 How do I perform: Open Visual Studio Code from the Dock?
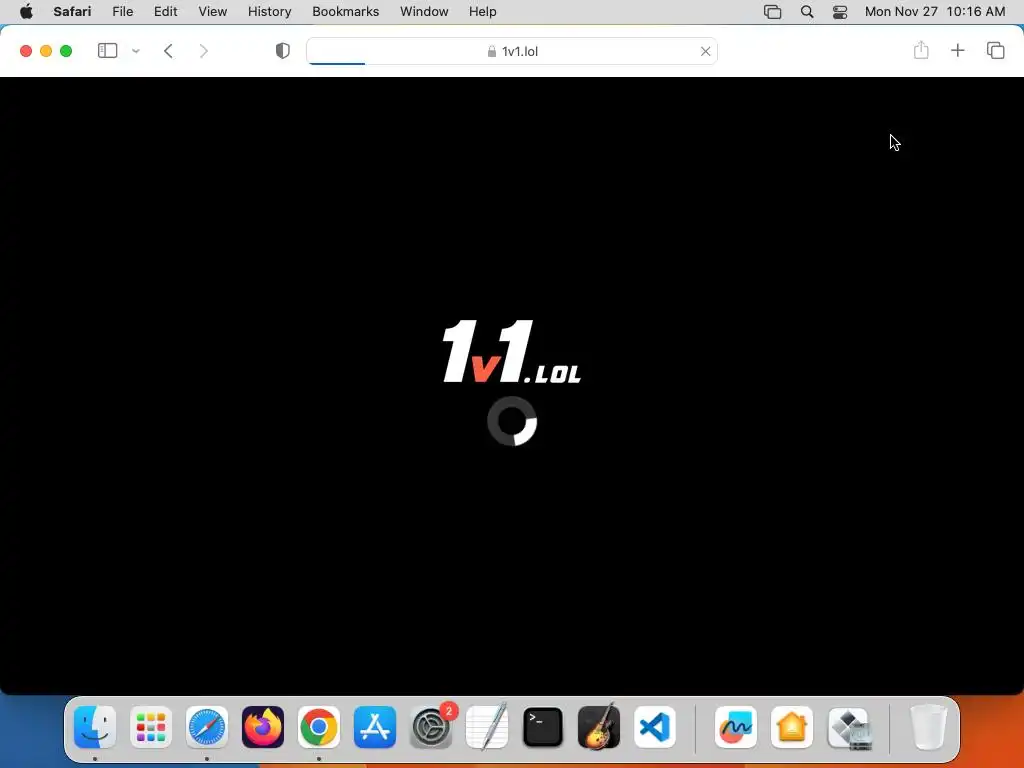tap(655, 727)
